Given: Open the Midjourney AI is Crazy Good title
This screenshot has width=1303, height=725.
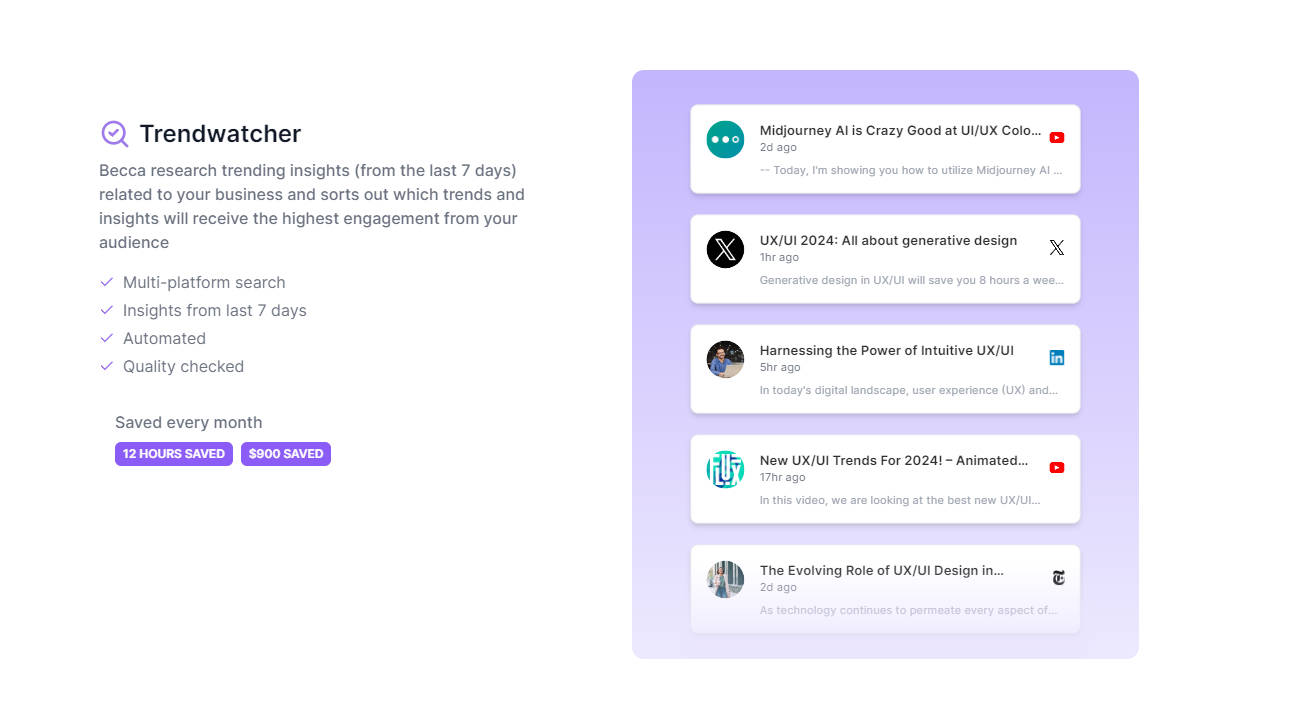Looking at the screenshot, I should click(x=900, y=130).
